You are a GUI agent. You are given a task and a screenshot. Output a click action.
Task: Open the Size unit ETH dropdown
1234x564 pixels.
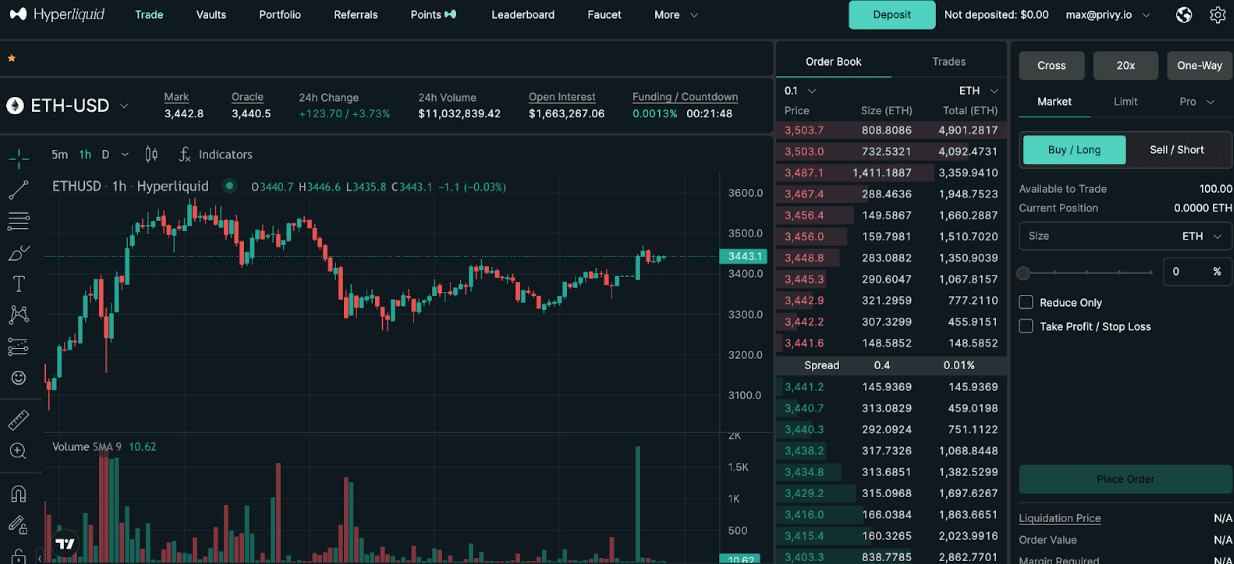coord(1202,236)
